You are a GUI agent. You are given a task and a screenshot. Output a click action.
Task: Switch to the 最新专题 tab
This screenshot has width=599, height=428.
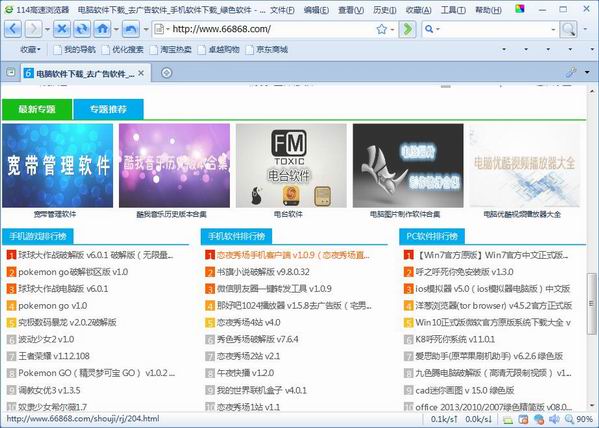tap(37, 109)
